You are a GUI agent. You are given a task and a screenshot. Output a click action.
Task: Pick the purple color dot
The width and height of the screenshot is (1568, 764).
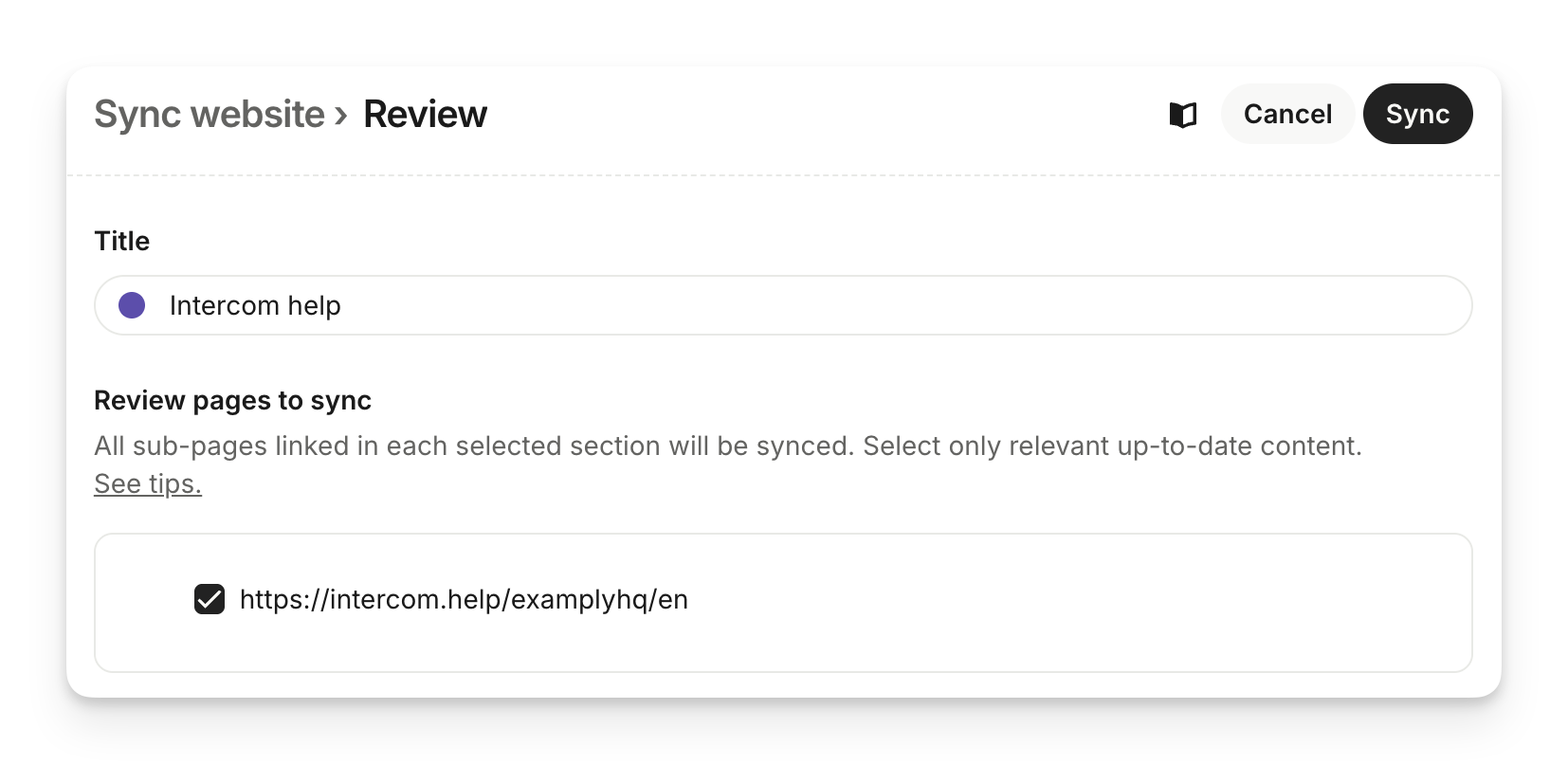click(132, 305)
